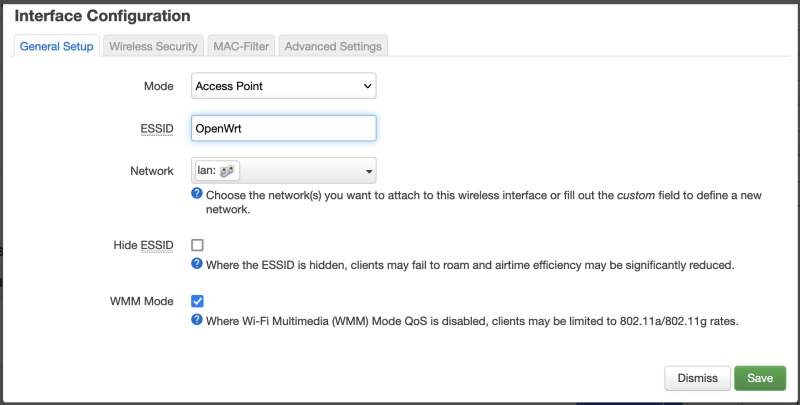Select the Advanced Settings tab
Image resolution: width=800 pixels, height=405 pixels.
(x=331, y=46)
